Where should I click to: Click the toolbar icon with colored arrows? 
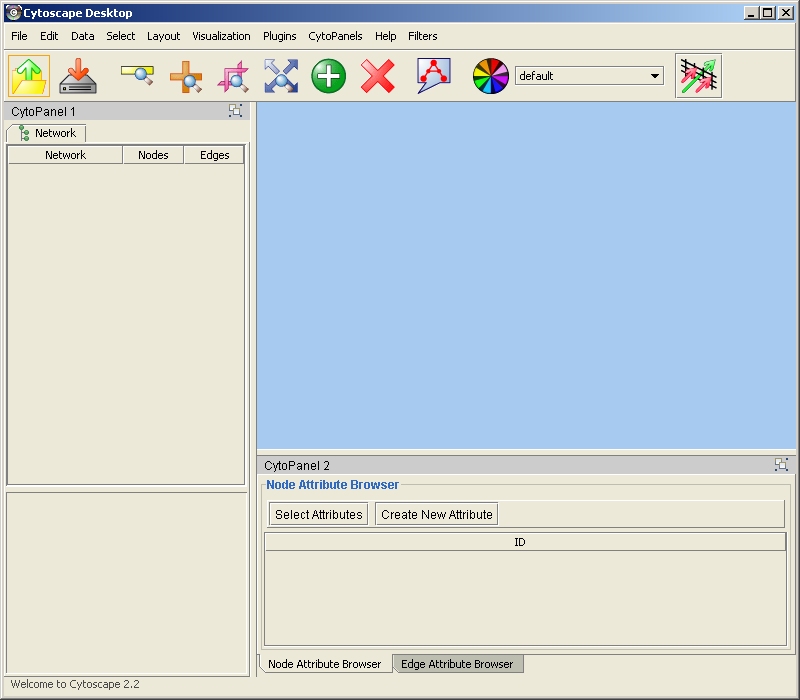(x=698, y=76)
